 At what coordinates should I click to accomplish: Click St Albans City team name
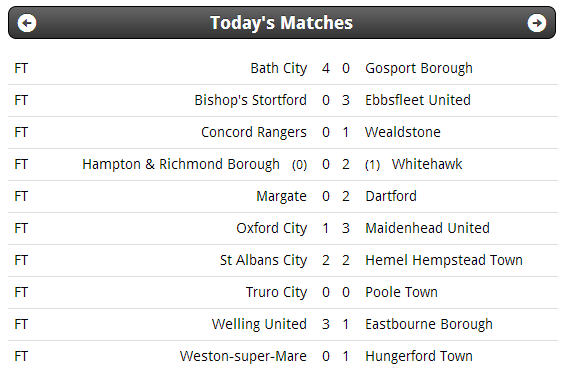tap(264, 261)
